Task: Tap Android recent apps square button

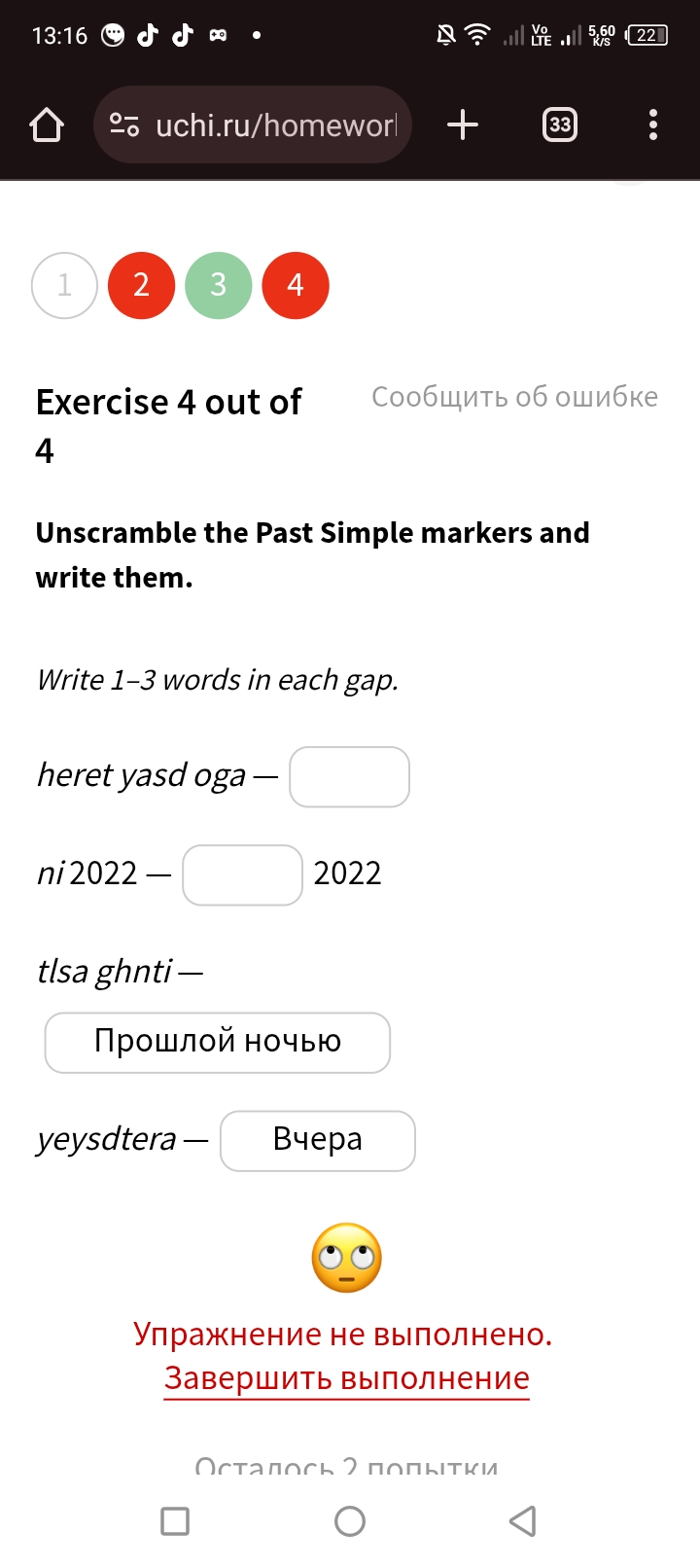Action: point(175,1520)
